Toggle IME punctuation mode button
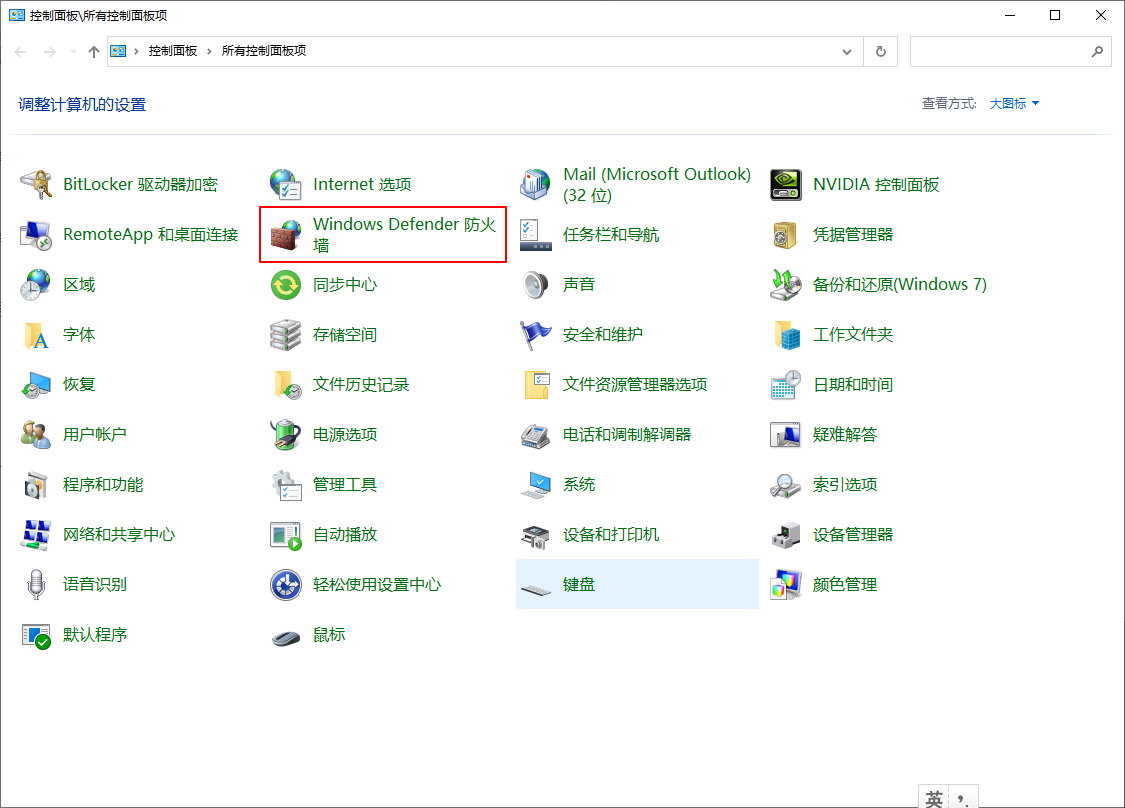Viewport: 1125px width, 808px height. (963, 799)
